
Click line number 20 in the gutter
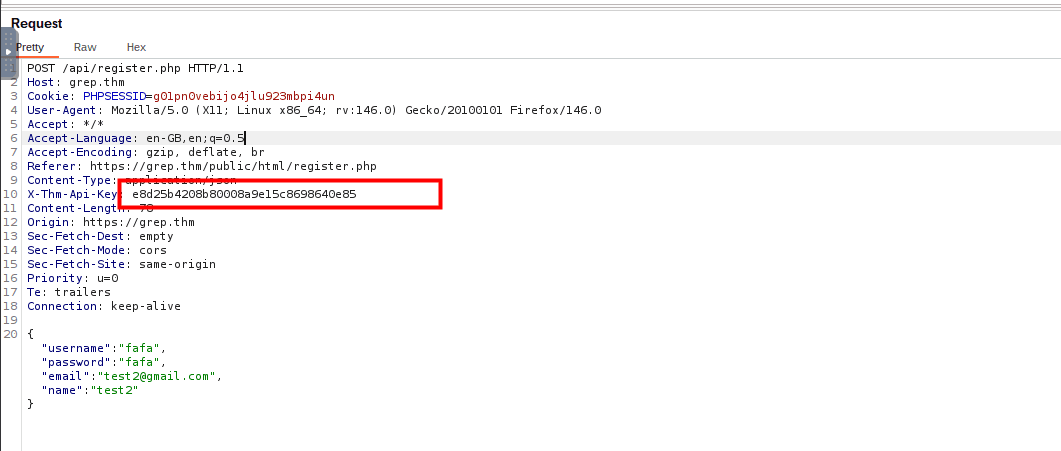pos(11,334)
